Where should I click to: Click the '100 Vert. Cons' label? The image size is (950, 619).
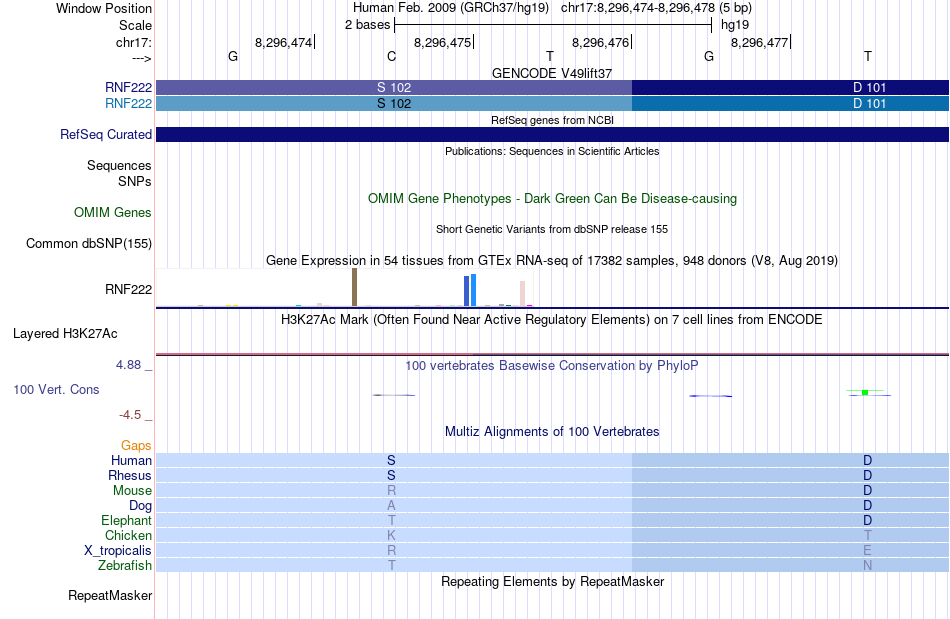click(56, 389)
